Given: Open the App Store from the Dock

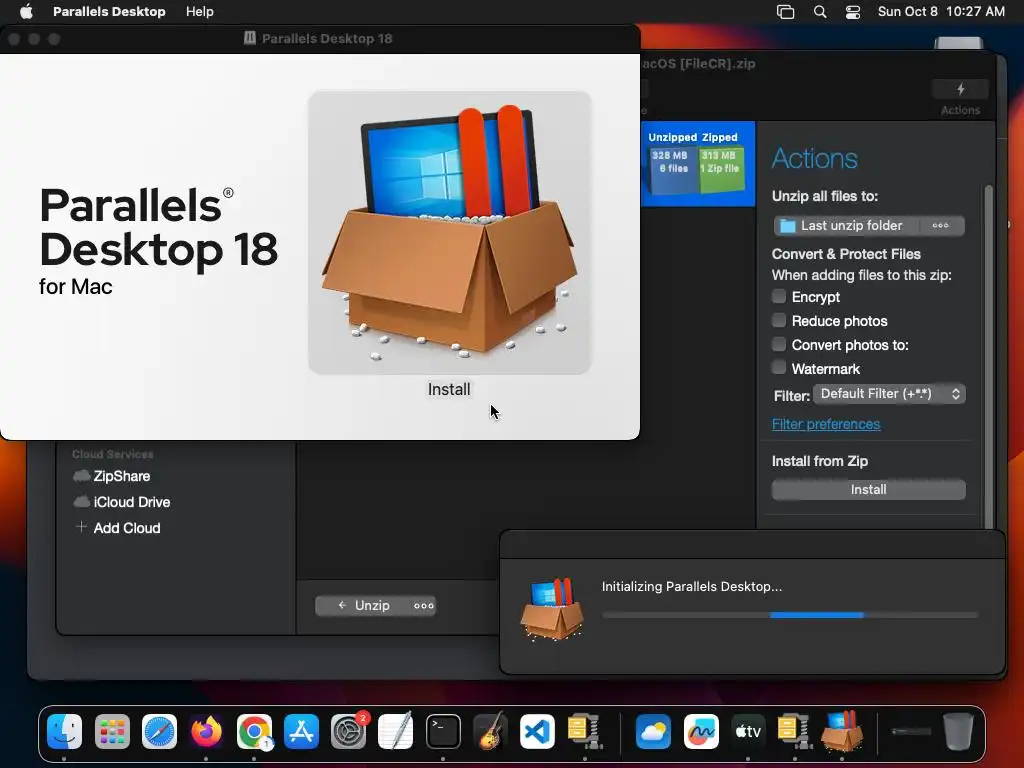Looking at the screenshot, I should 301,731.
